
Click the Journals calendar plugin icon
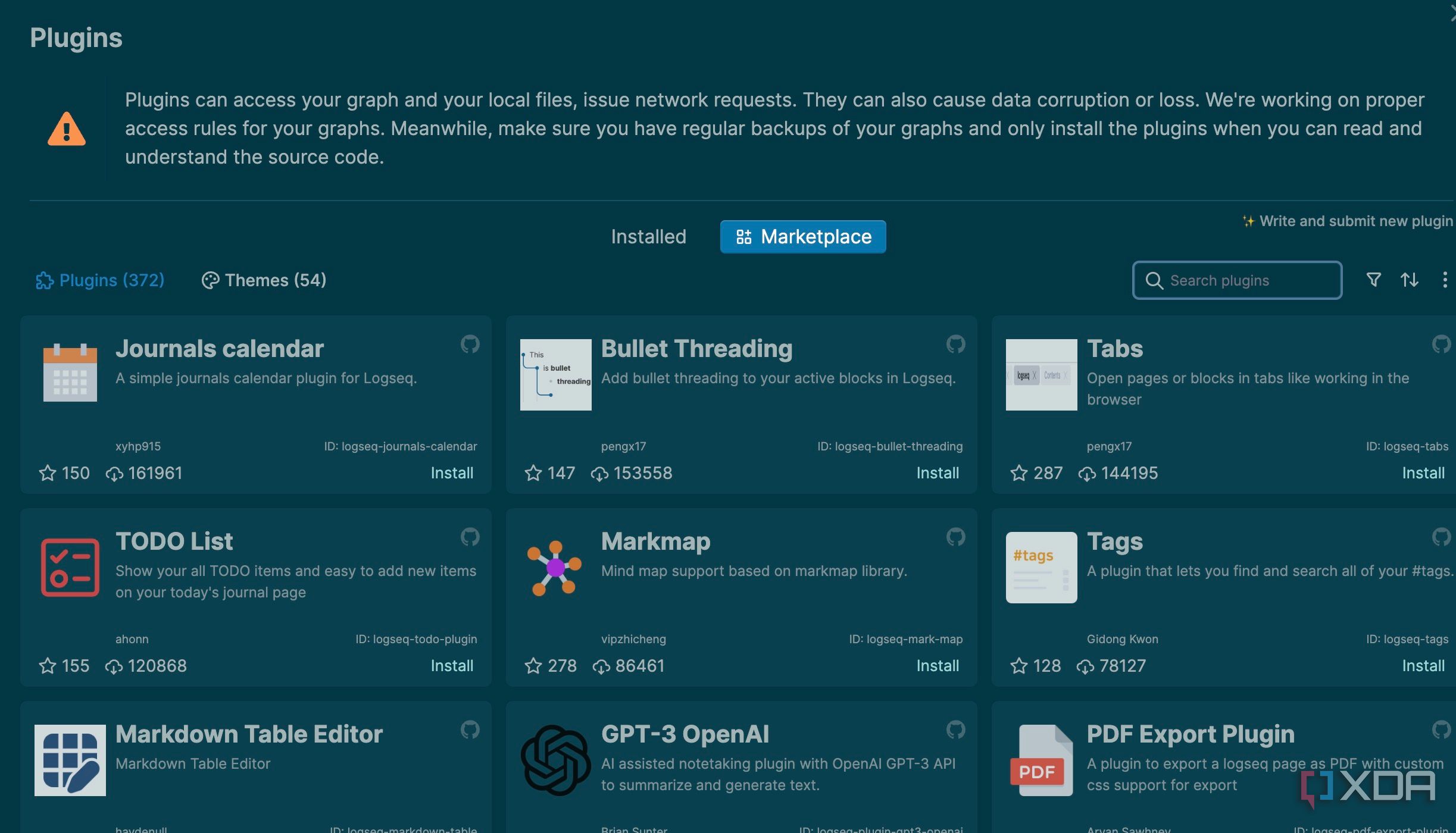point(70,373)
